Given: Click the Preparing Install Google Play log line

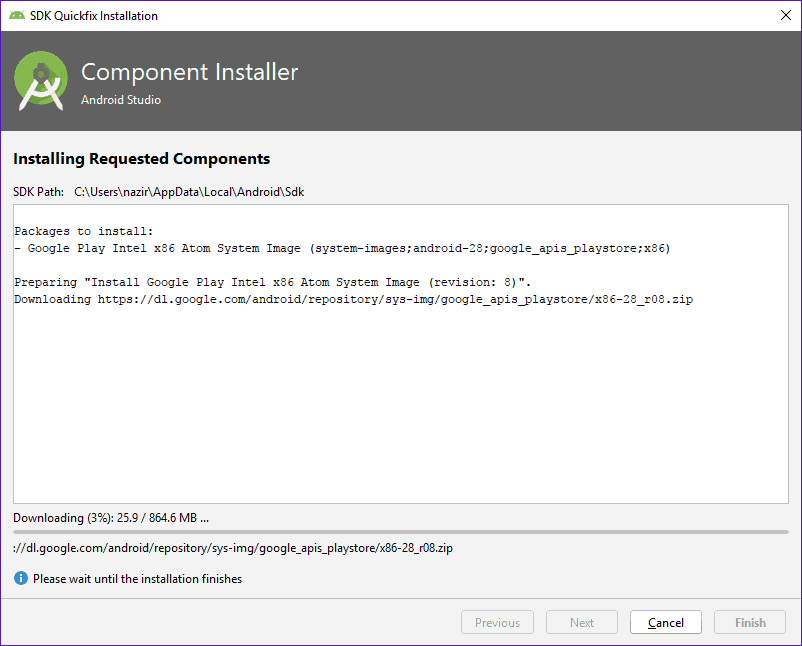Looking at the screenshot, I should tap(273, 282).
